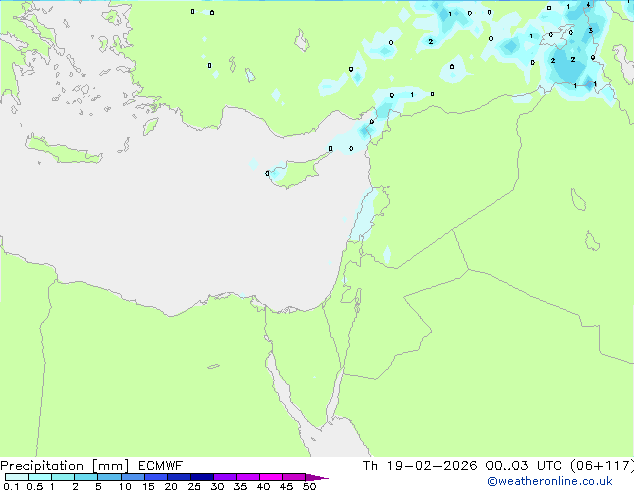Click the 0.1–0.5 mm lightest legend swatch
This screenshot has height=490, width=634.
[x=17, y=477]
